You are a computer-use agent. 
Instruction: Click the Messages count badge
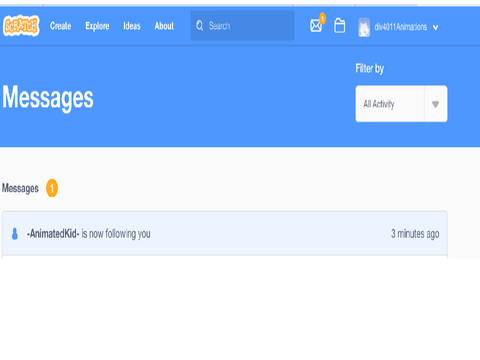pyautogui.click(x=52, y=188)
